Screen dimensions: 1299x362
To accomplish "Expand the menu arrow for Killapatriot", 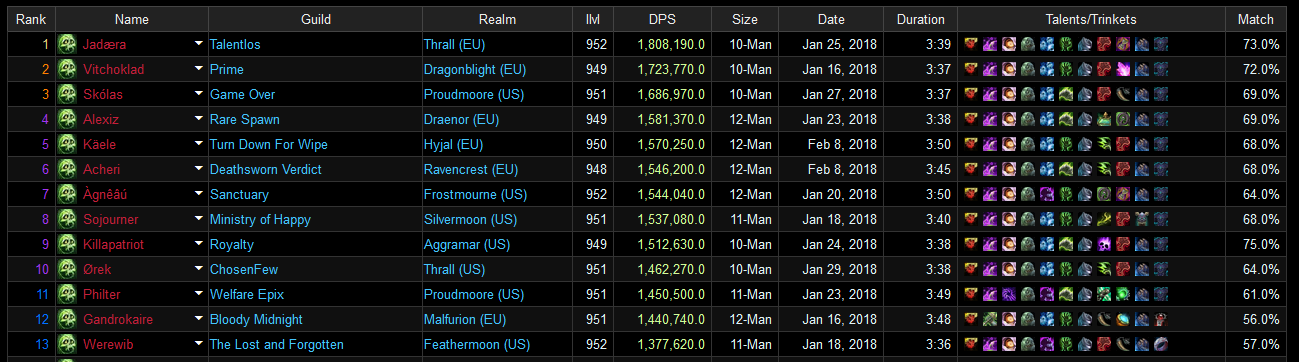I will (x=198, y=244).
